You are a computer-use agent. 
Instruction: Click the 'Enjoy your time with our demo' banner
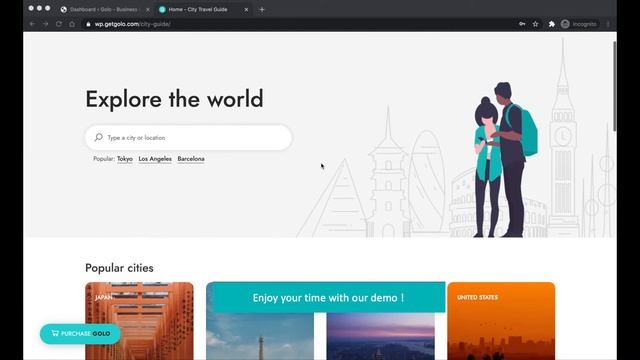tap(329, 298)
